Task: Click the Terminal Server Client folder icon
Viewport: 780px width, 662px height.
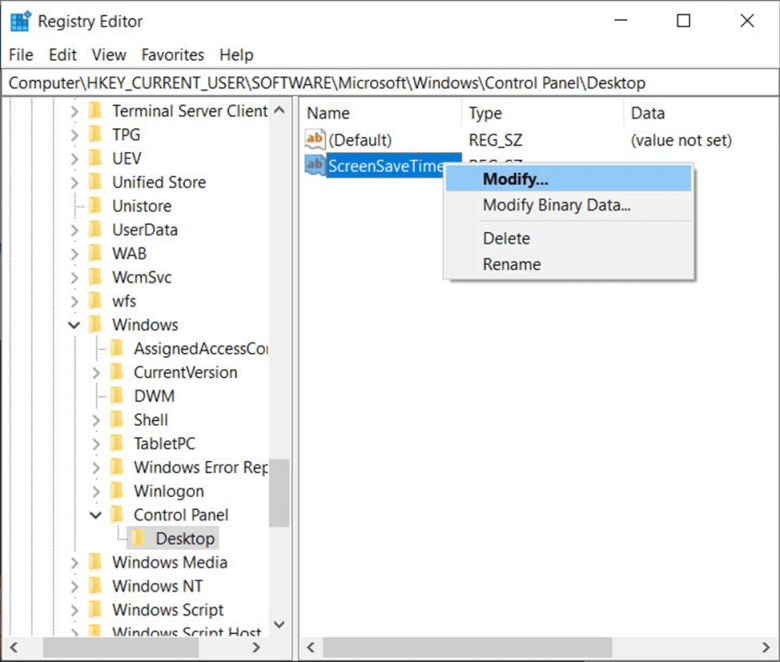Action: (95, 110)
